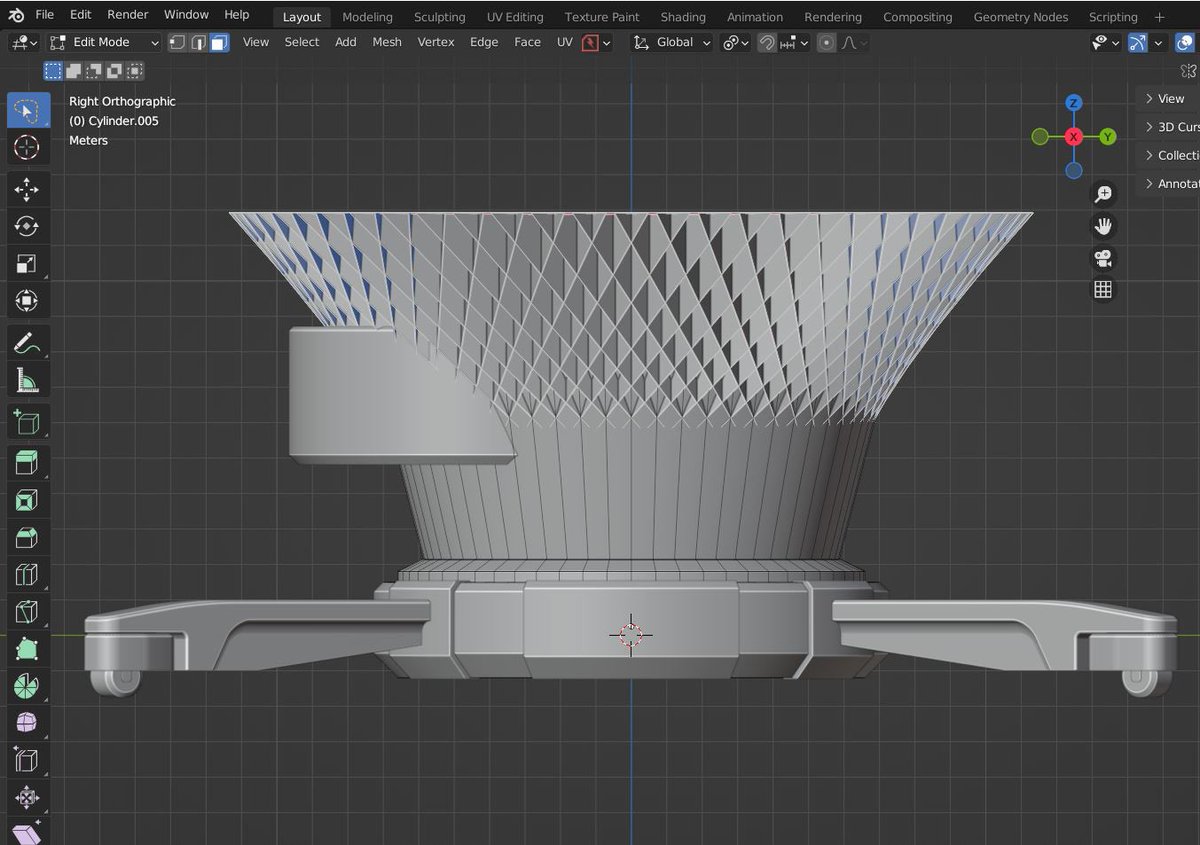Choose Invert selection mode icon
This screenshot has width=1200, height=845.
(x=115, y=70)
